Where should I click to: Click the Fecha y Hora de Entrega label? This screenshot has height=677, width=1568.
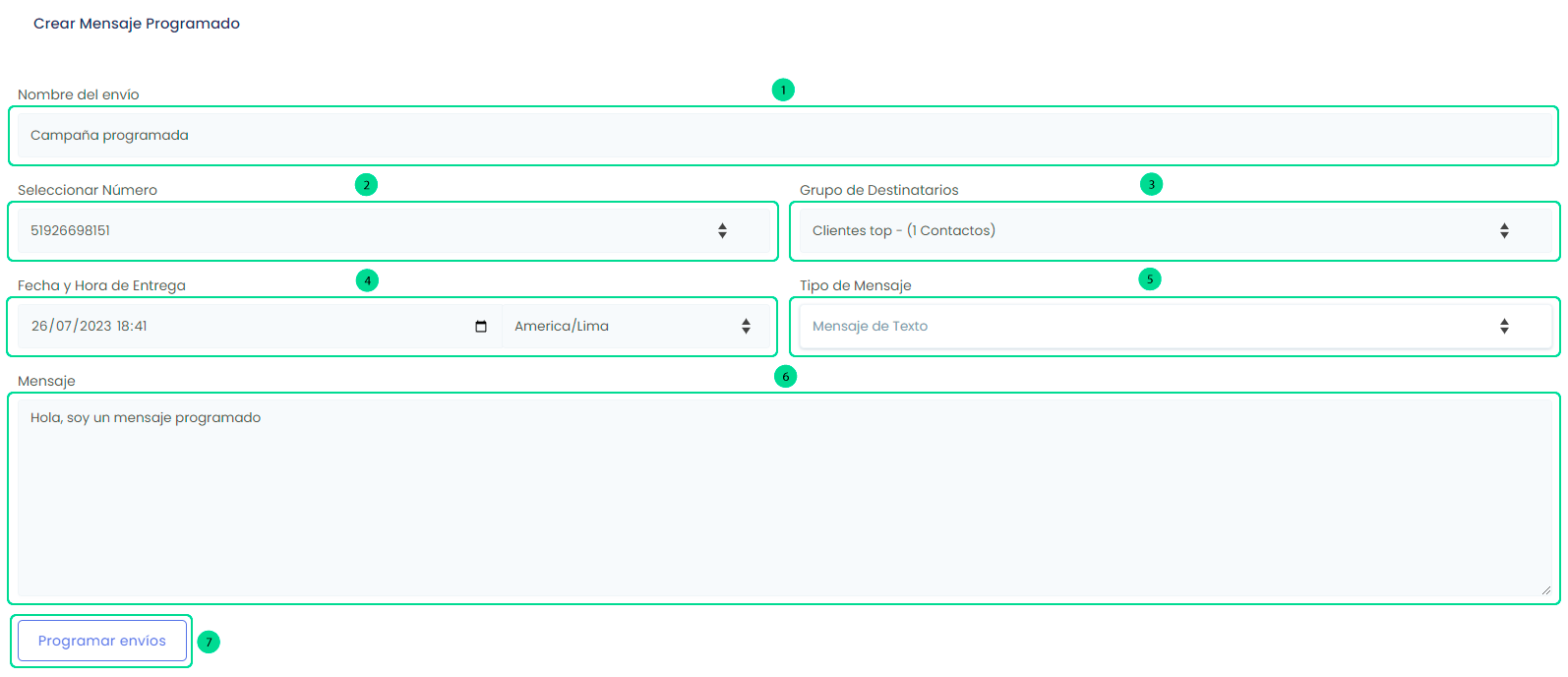(101, 285)
